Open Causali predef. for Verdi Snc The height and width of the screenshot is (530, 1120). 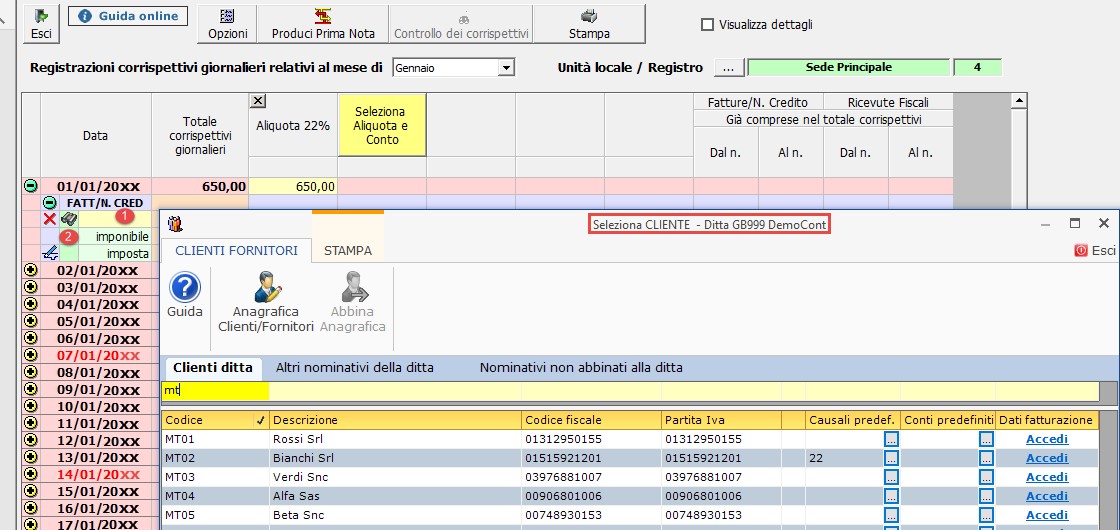891,477
